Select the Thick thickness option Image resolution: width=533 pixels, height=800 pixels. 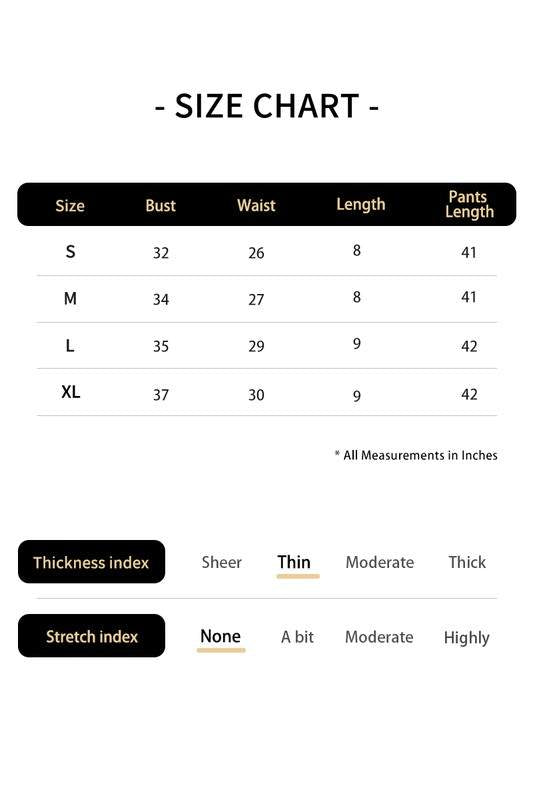pos(467,562)
